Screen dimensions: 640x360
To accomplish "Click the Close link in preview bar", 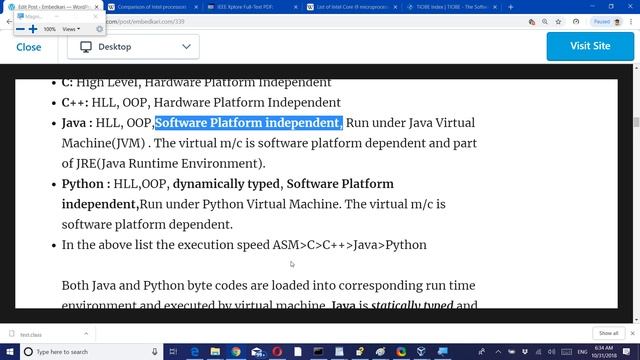I will click(29, 47).
